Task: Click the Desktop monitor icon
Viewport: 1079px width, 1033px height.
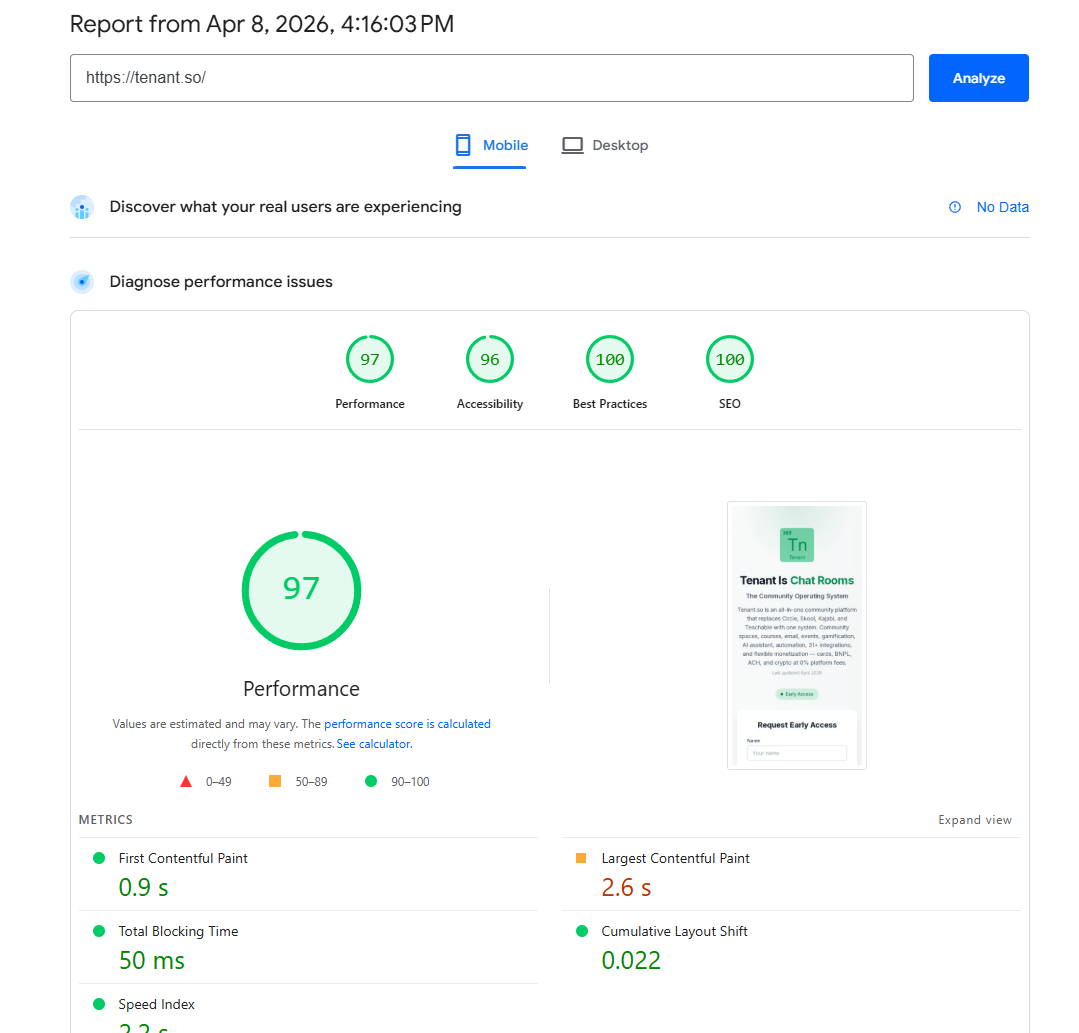Action: point(572,145)
